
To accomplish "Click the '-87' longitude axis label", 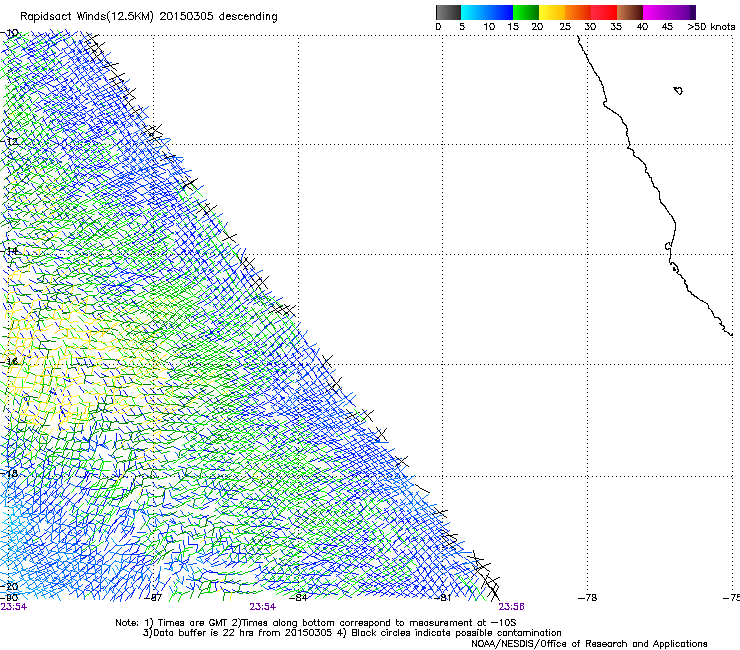I will [153, 598].
